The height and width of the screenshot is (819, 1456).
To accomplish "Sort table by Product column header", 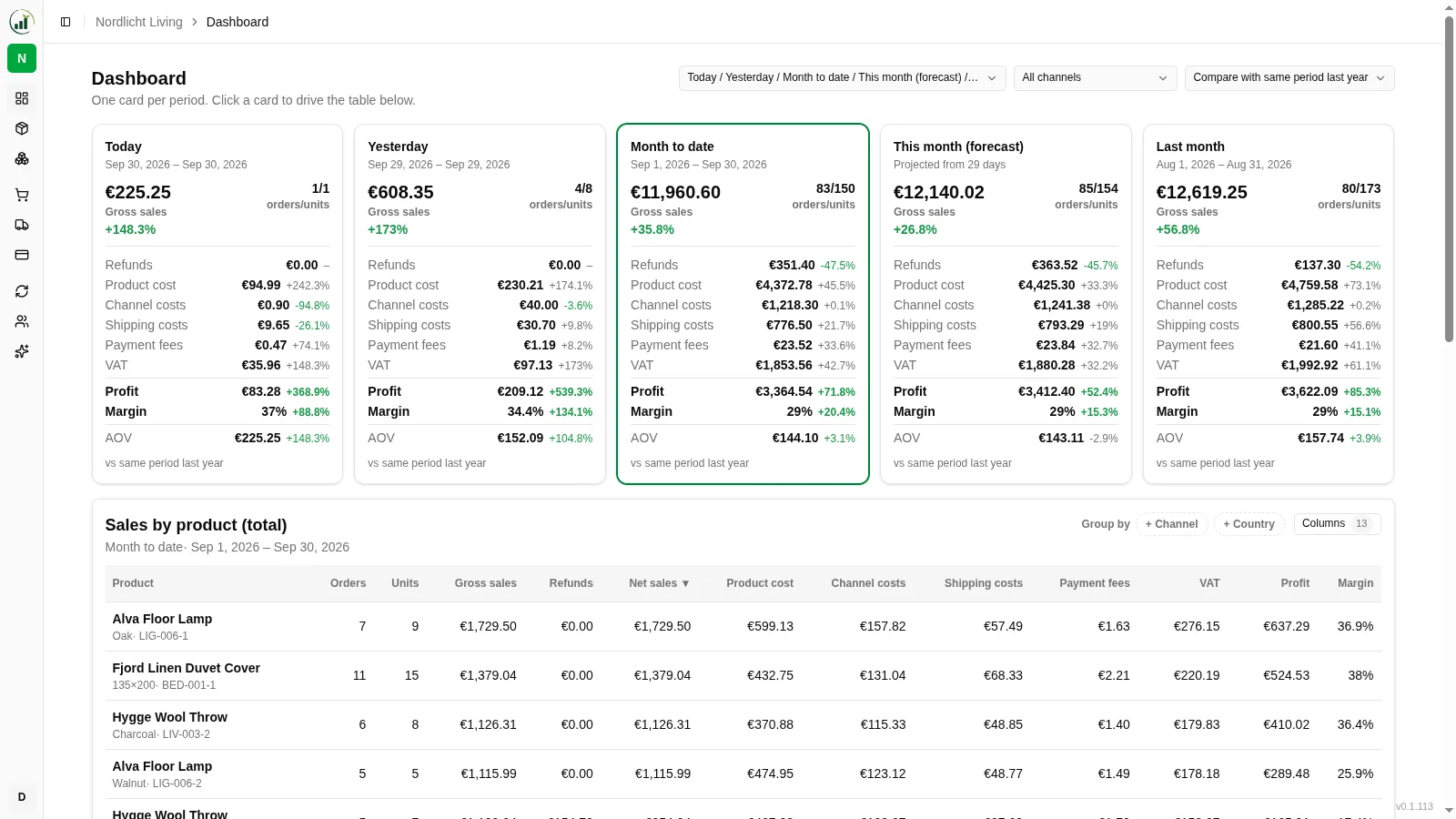I will click(133, 583).
